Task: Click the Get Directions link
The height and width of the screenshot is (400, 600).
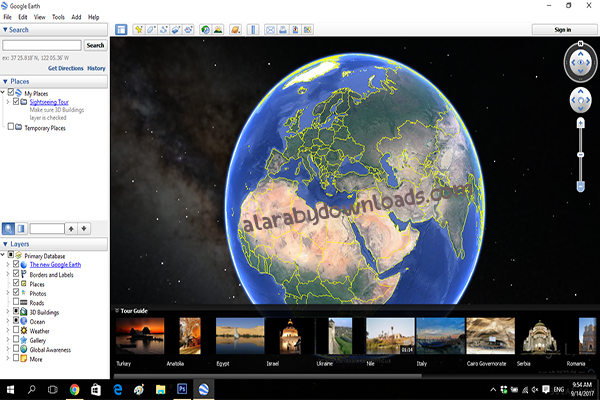Action: point(65,68)
